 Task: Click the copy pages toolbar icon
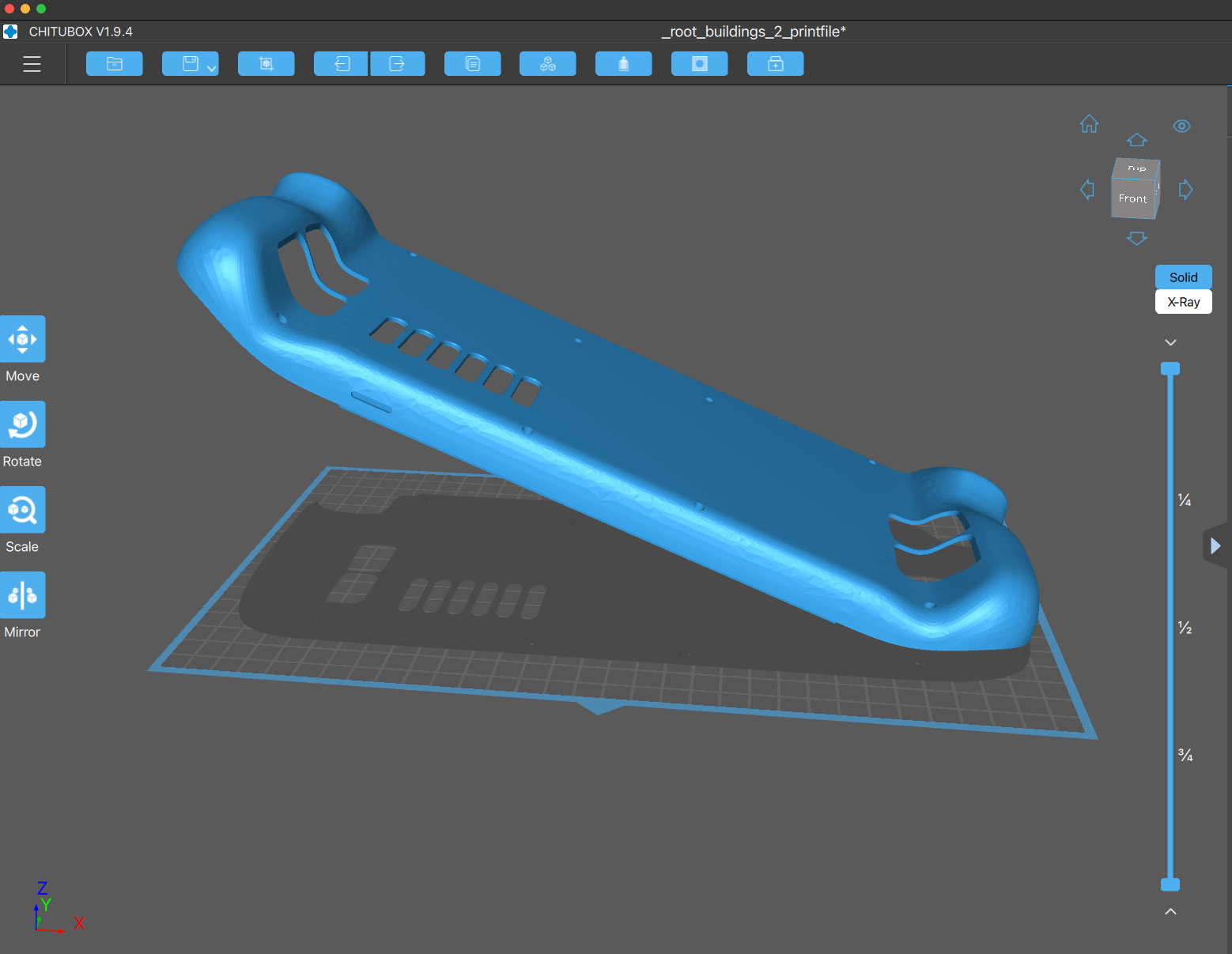472,64
